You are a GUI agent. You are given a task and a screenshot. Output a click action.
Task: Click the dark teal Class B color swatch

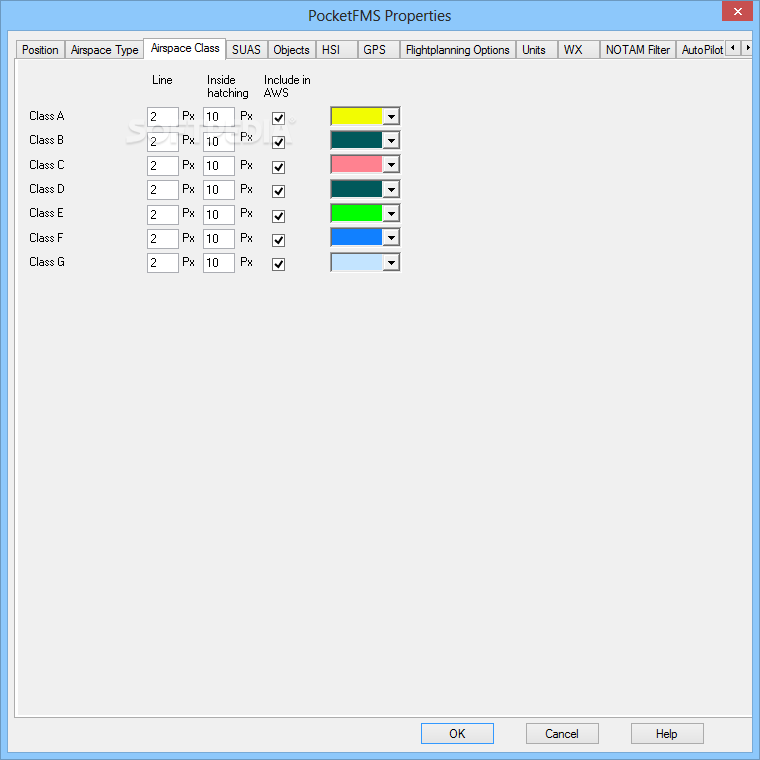(x=357, y=141)
